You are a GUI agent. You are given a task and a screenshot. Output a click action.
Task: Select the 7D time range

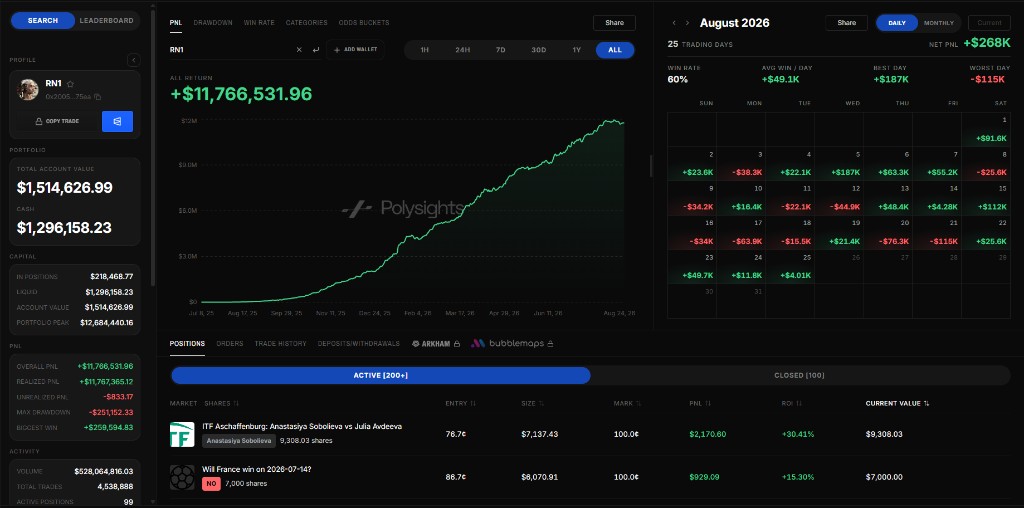point(501,50)
